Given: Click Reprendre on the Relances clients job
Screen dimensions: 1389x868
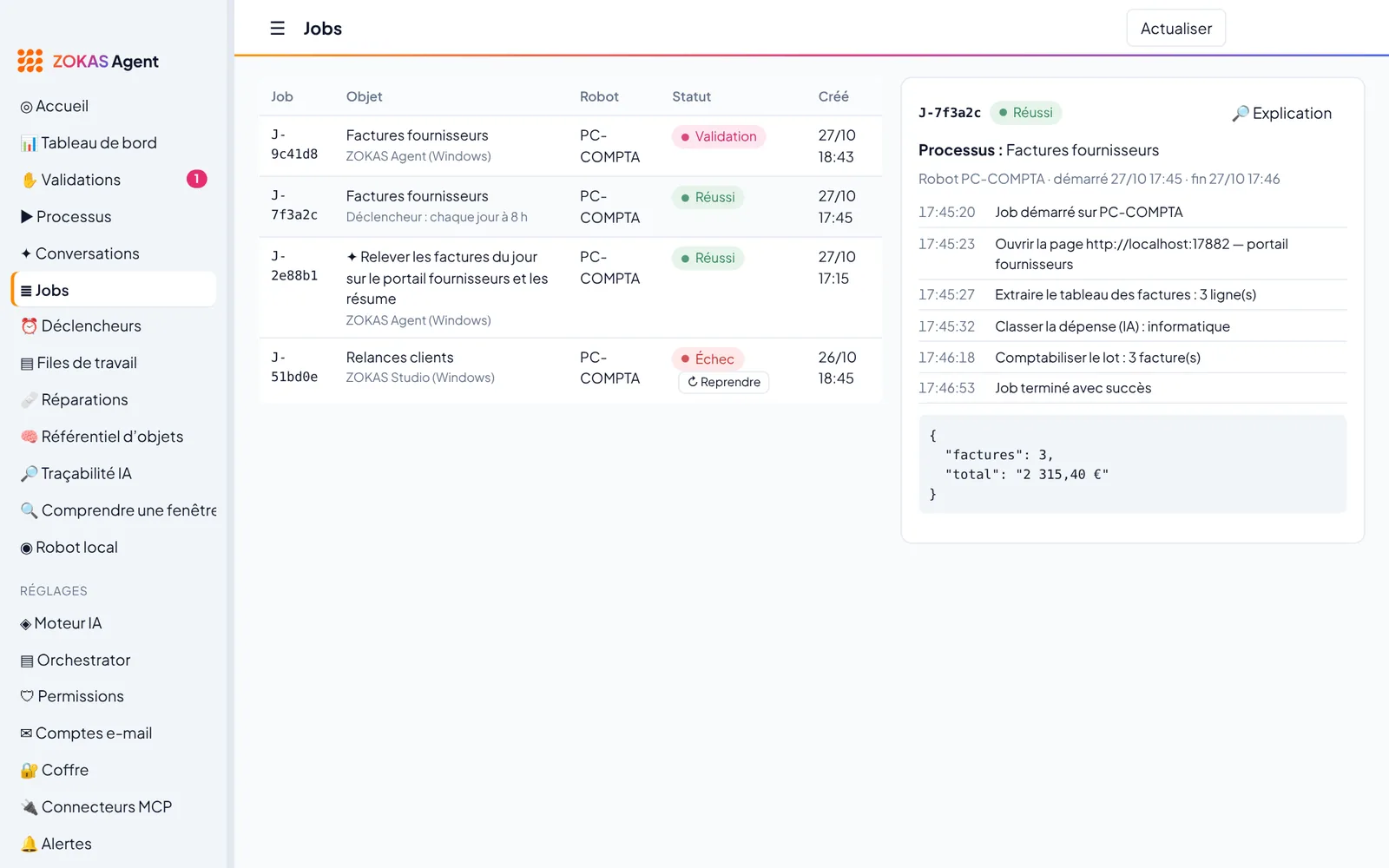Looking at the screenshot, I should (723, 382).
